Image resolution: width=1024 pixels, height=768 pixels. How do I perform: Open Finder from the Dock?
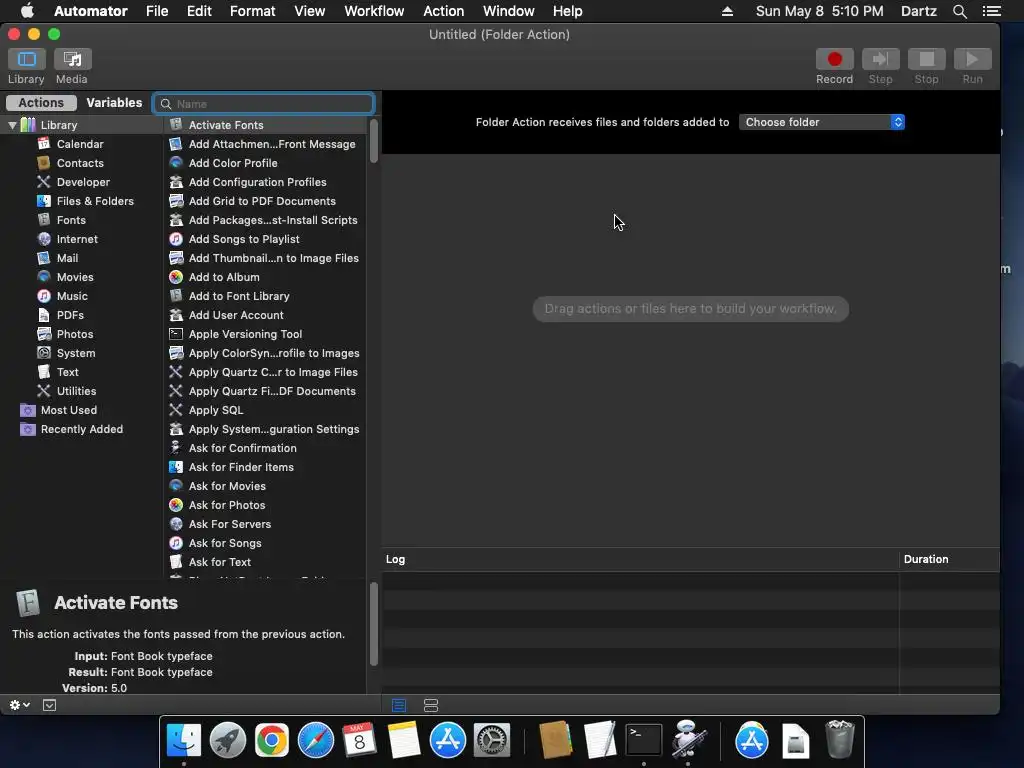[x=184, y=741]
